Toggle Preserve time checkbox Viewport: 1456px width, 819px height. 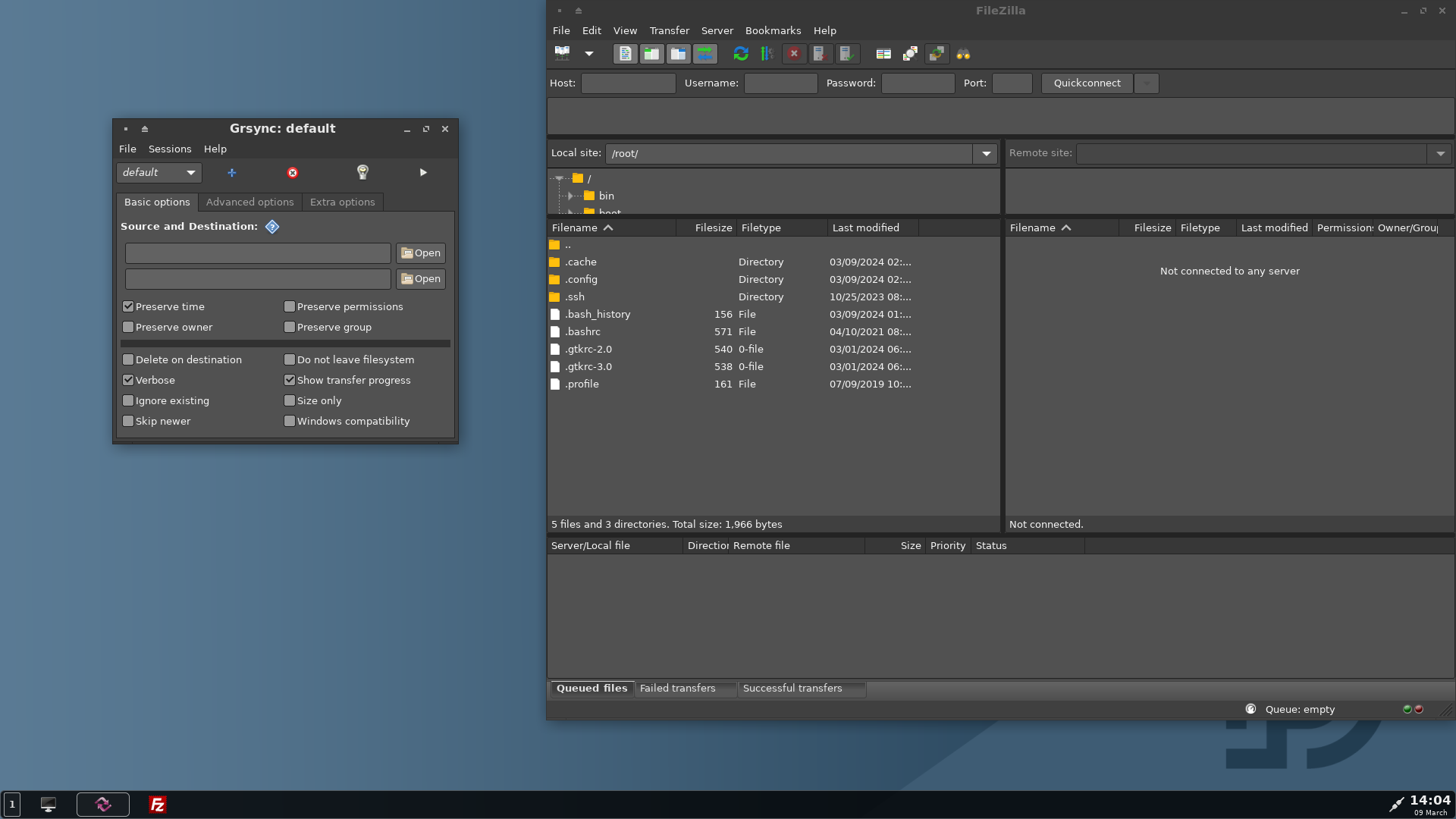tap(128, 307)
